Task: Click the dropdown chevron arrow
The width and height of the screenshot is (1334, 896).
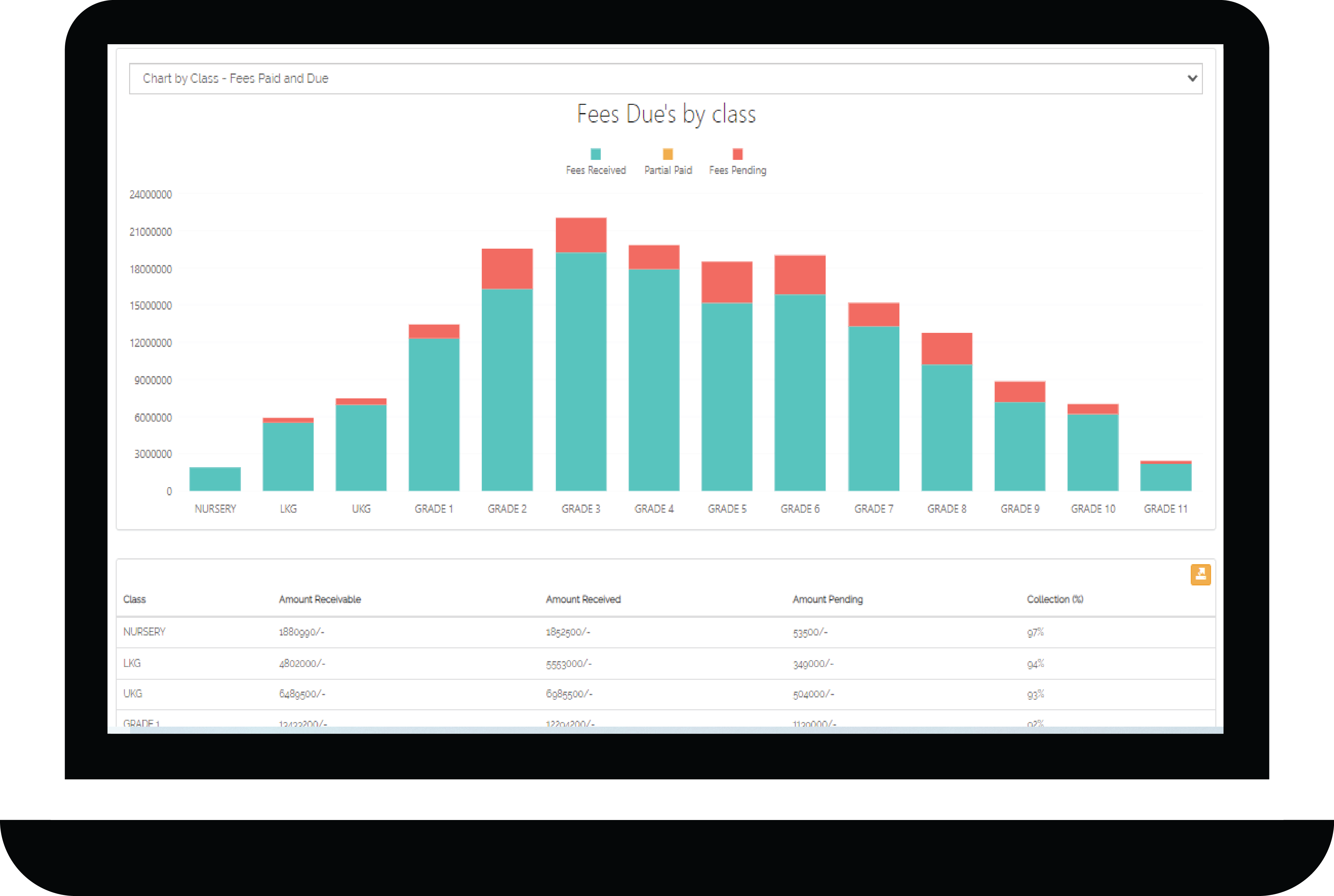Action: coord(1192,78)
